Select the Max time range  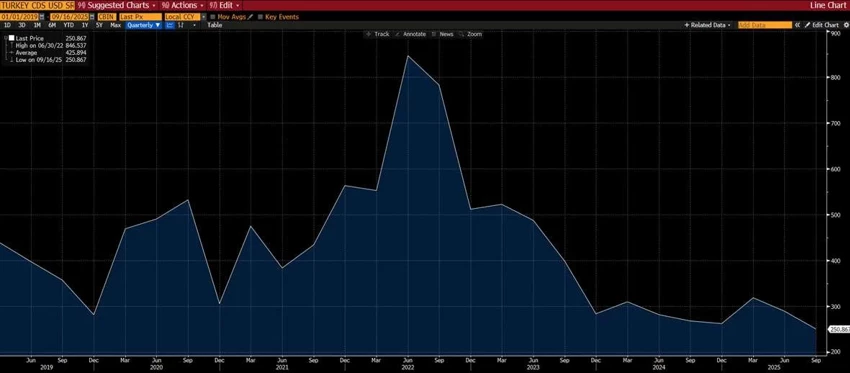115,25
